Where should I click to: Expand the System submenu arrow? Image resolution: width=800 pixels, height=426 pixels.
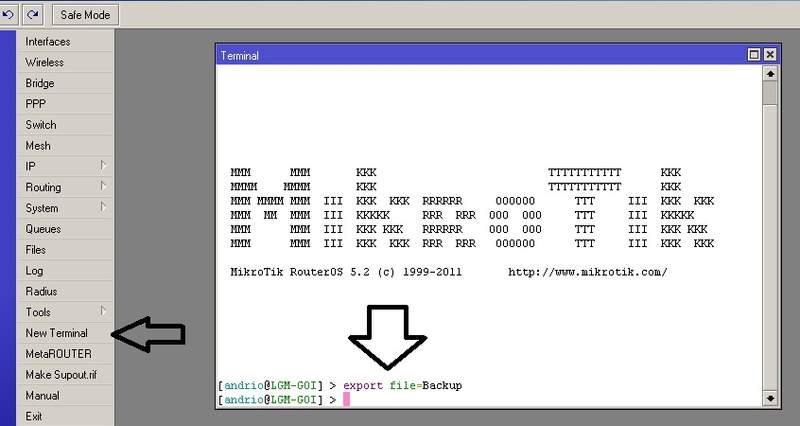click(103, 207)
